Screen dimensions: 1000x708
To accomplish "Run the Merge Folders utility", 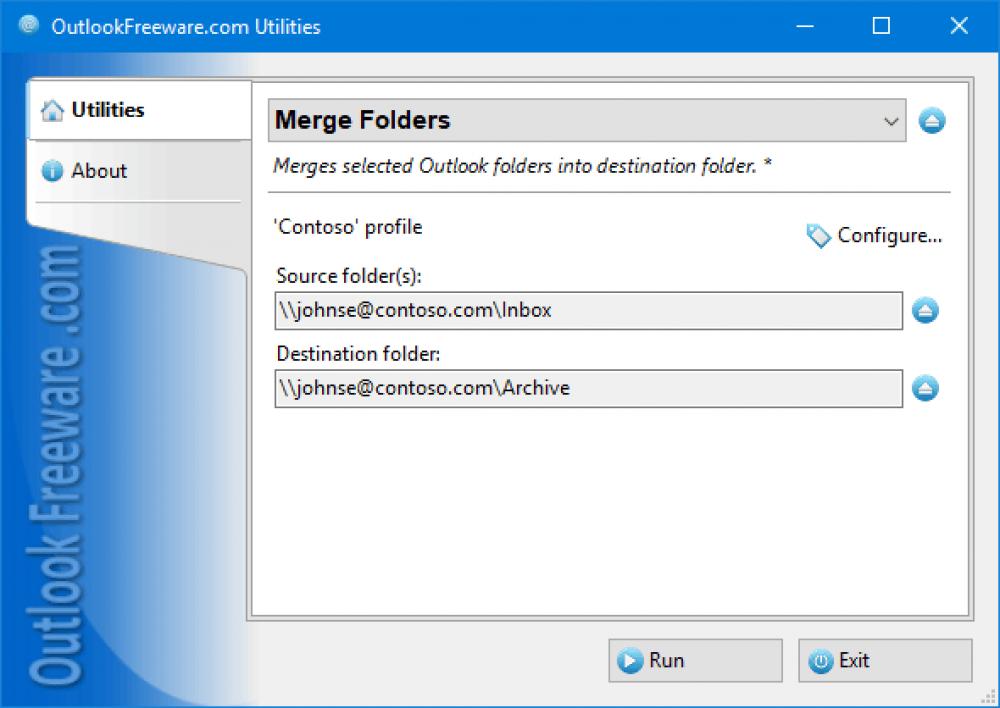I will pos(694,660).
